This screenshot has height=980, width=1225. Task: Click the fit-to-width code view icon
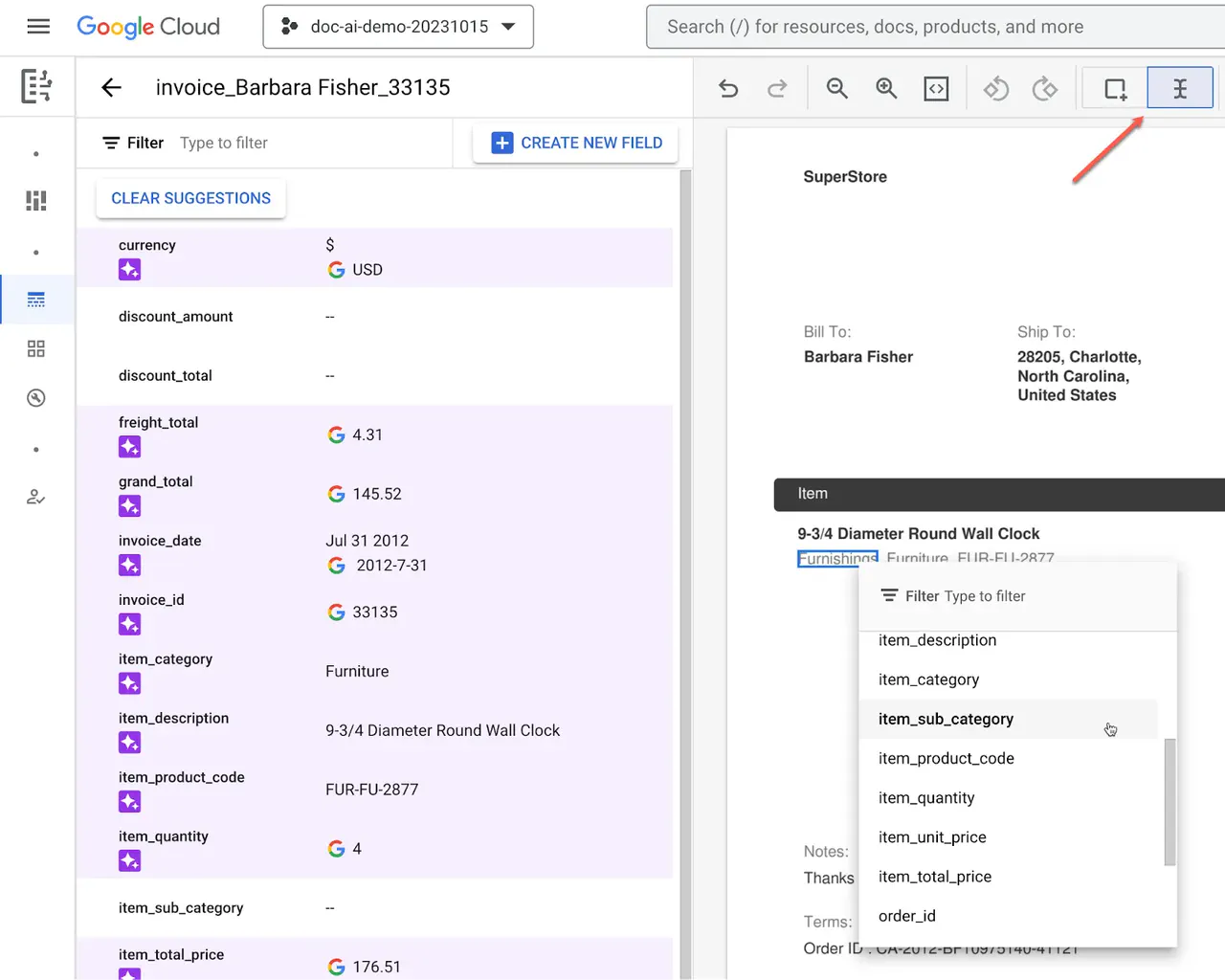click(x=936, y=89)
